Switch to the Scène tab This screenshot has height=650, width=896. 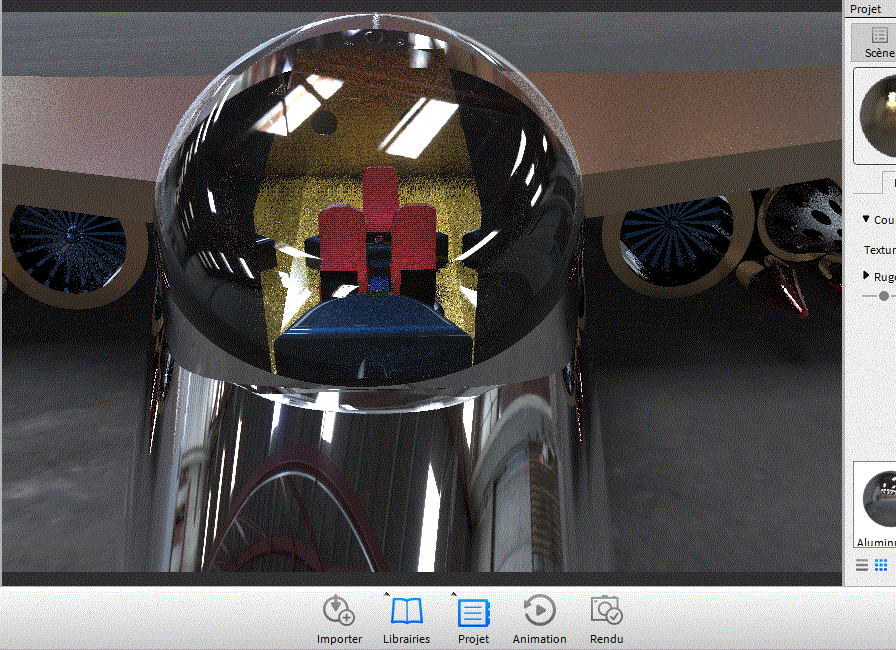coord(875,42)
